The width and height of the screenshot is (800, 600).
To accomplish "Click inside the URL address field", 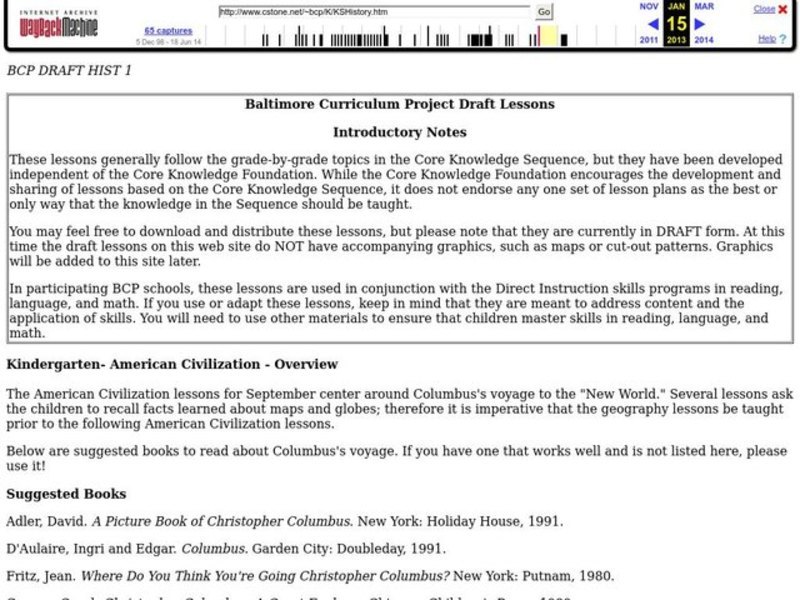I will pos(370,12).
